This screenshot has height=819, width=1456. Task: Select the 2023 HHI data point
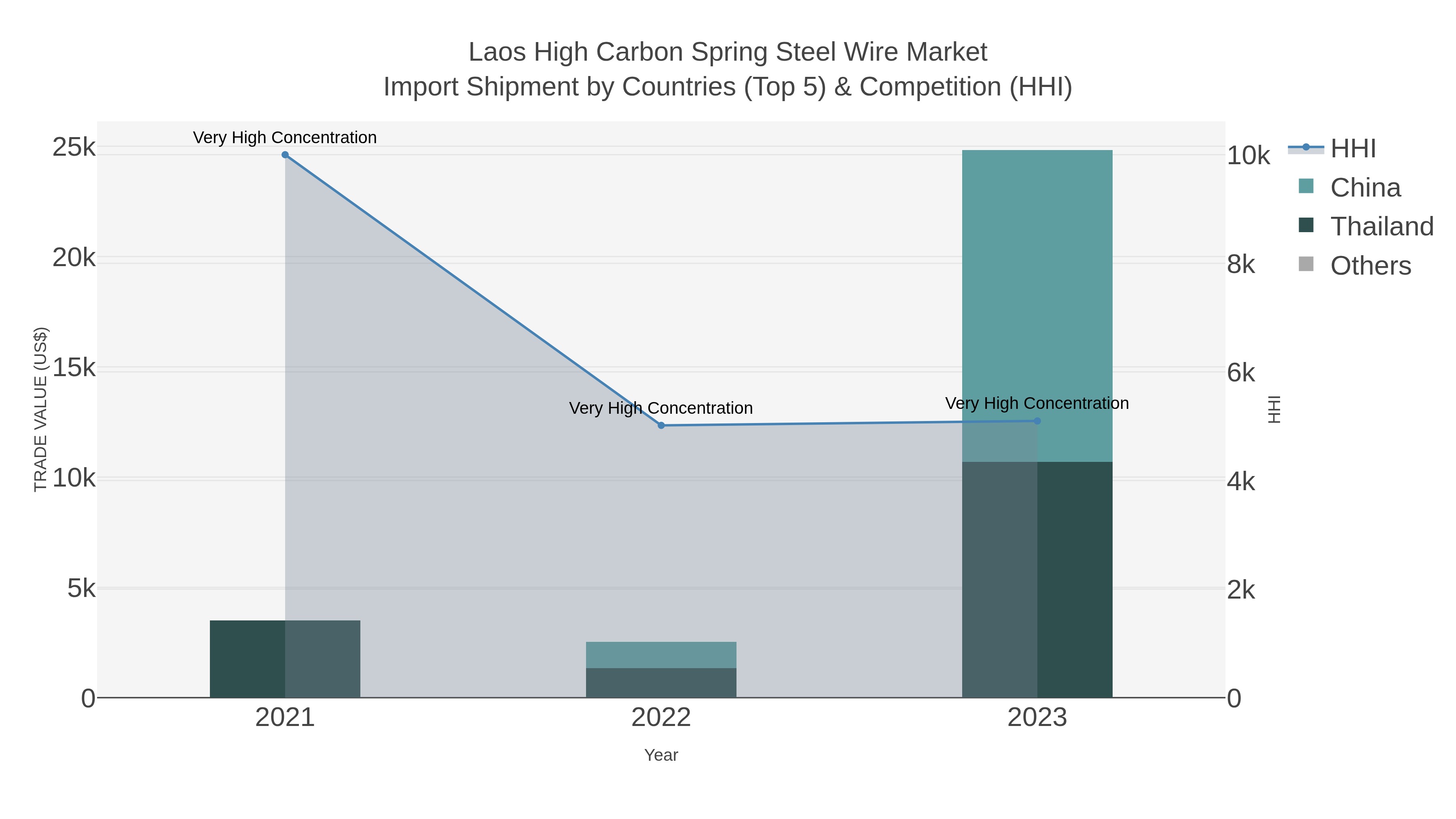coord(1037,421)
